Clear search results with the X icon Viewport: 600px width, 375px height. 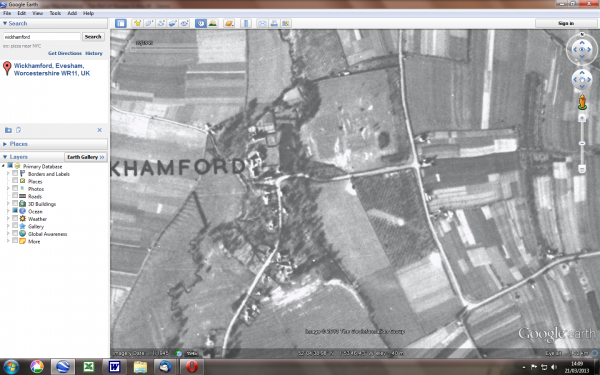99,130
